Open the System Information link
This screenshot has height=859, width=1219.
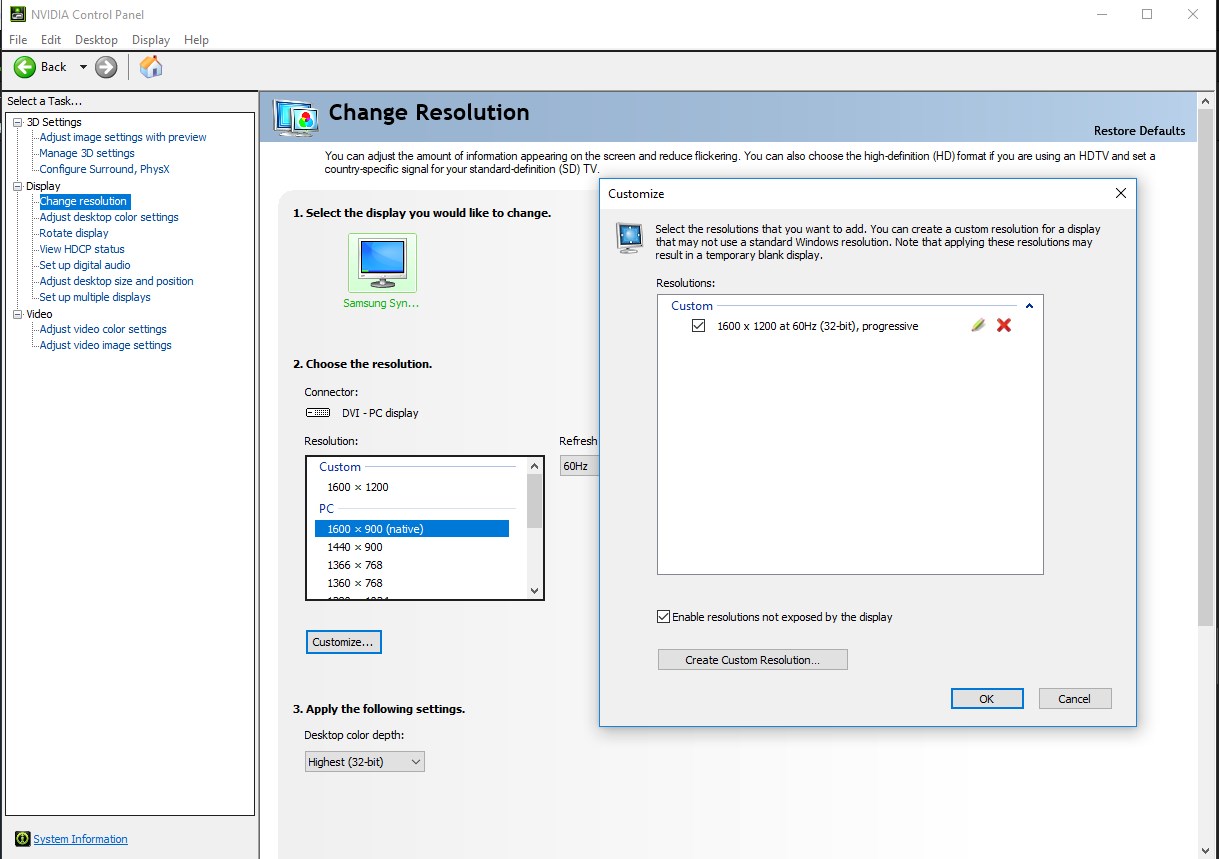click(x=81, y=839)
